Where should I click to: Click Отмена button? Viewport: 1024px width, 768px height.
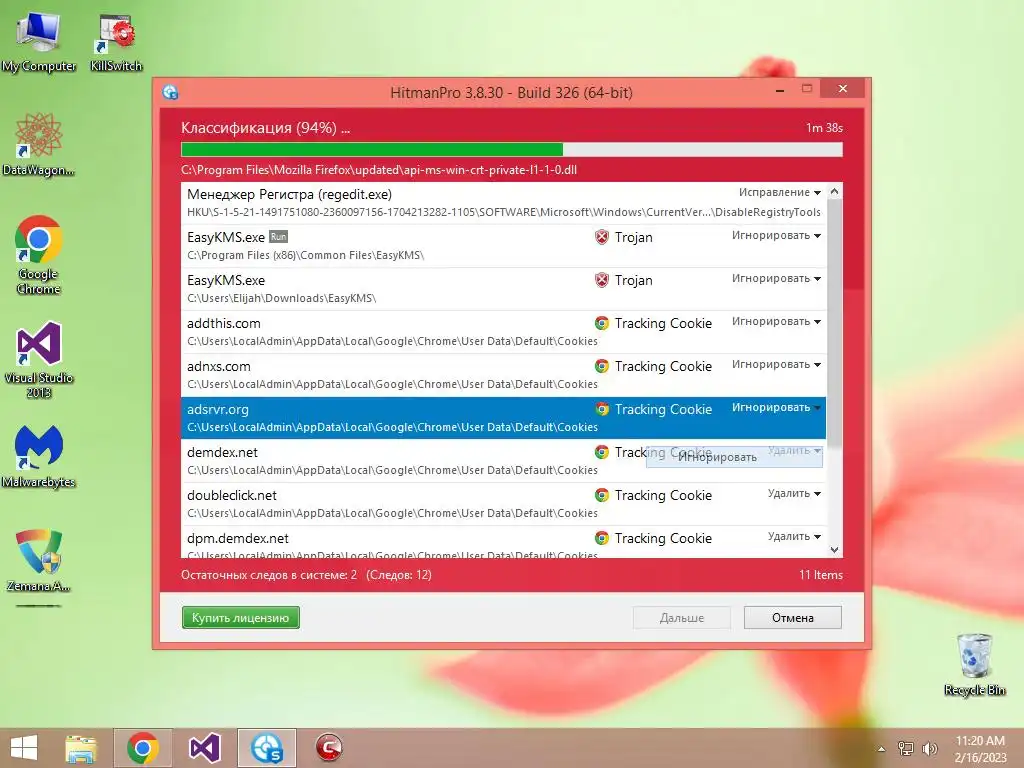793,618
